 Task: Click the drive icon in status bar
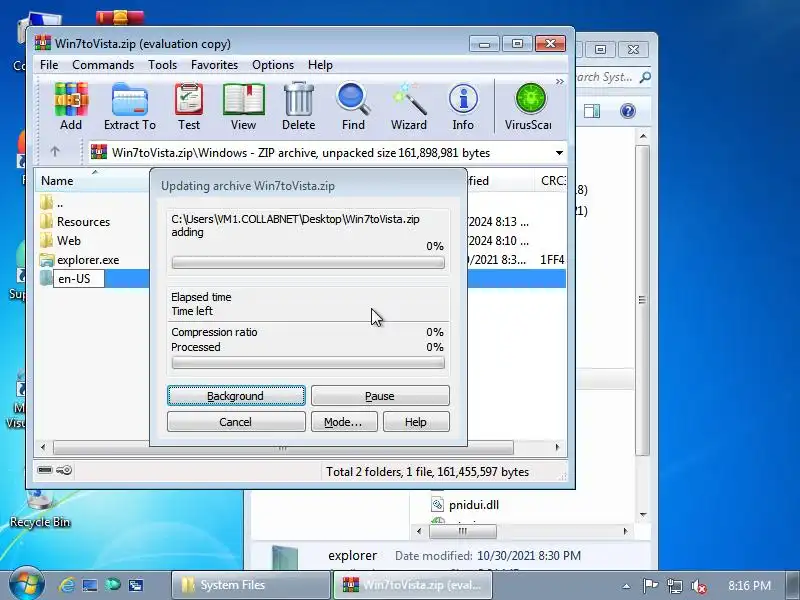pyautogui.click(x=45, y=470)
